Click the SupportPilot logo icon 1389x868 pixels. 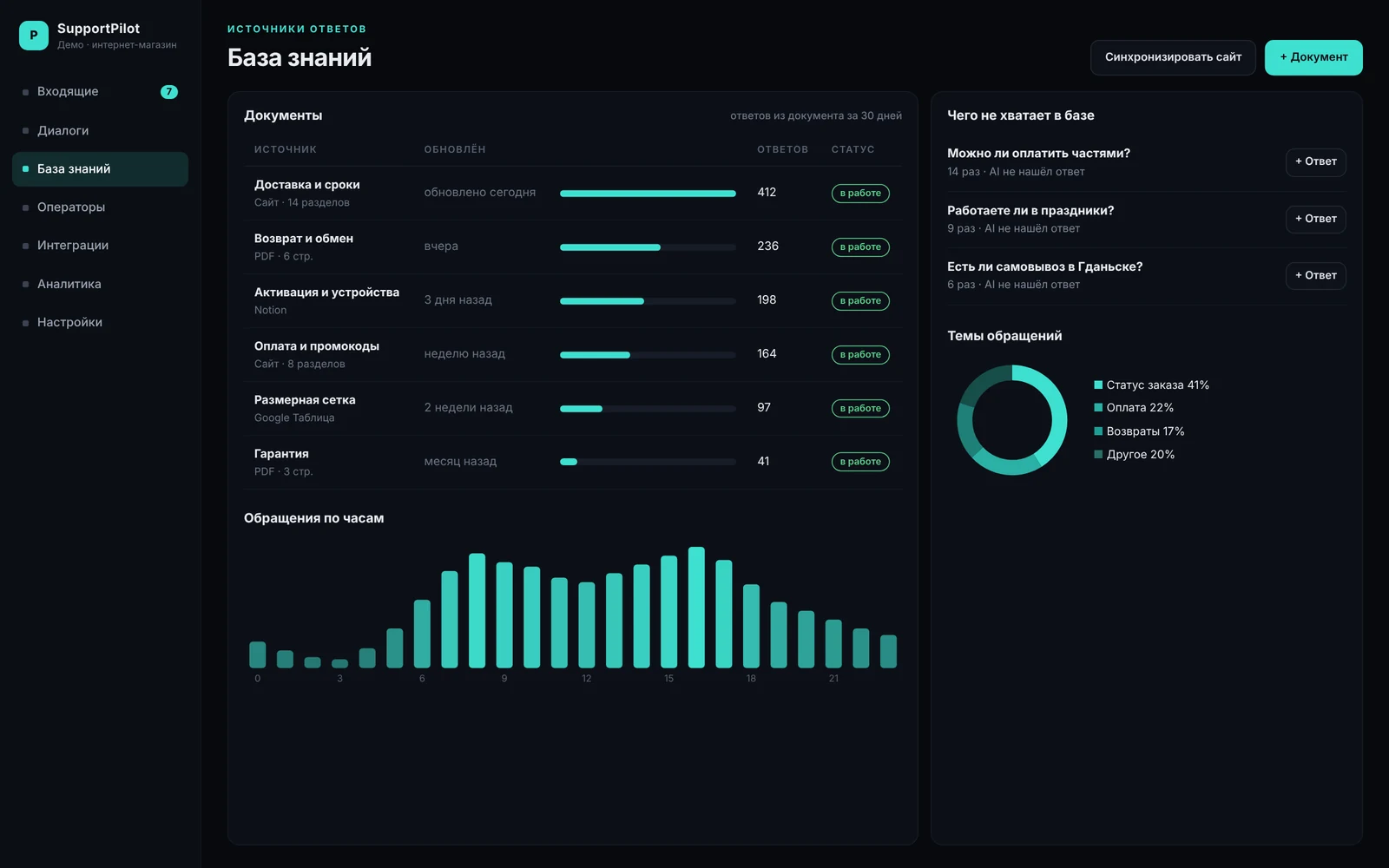[x=34, y=36]
